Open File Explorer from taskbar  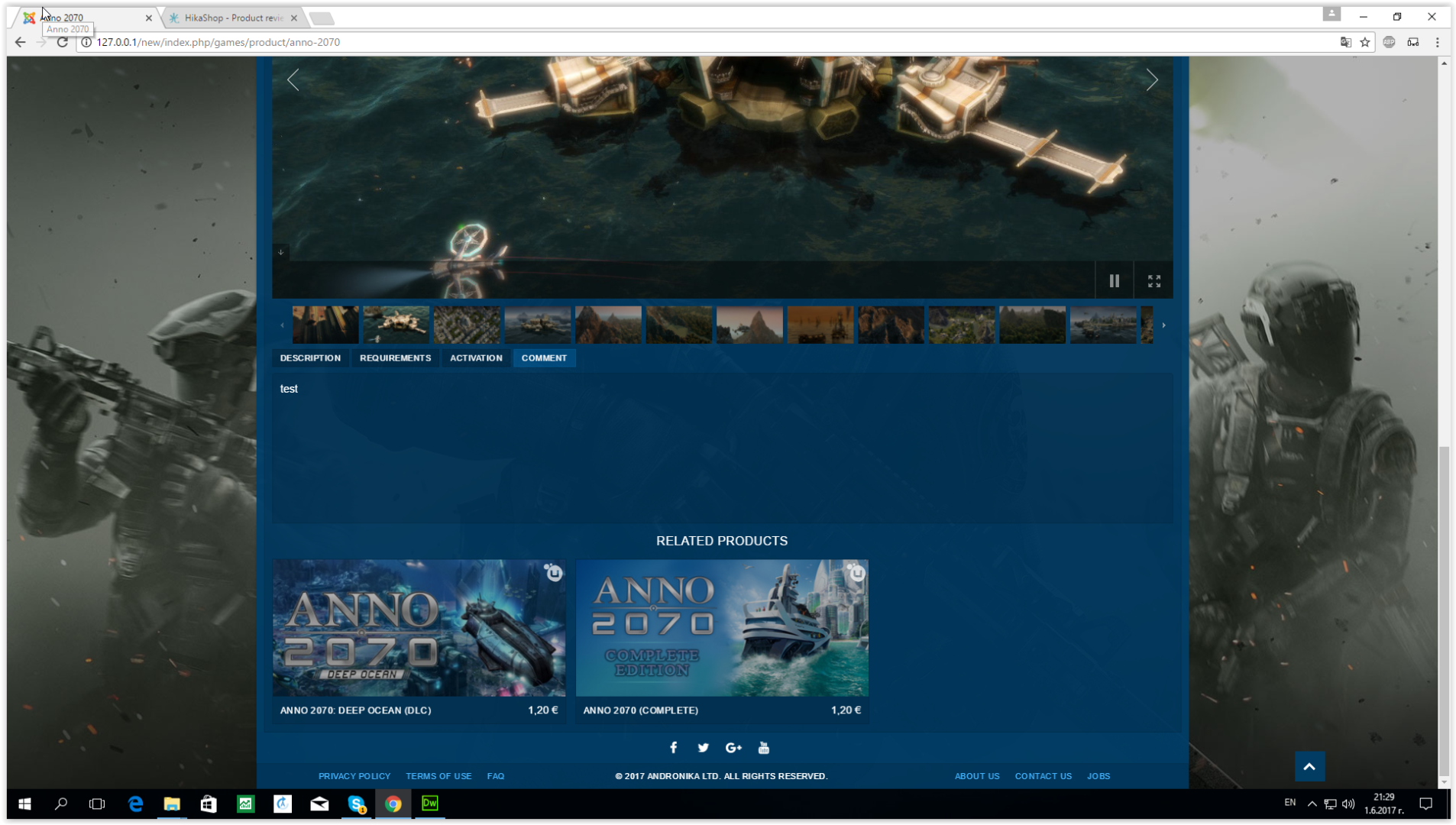pyautogui.click(x=172, y=804)
